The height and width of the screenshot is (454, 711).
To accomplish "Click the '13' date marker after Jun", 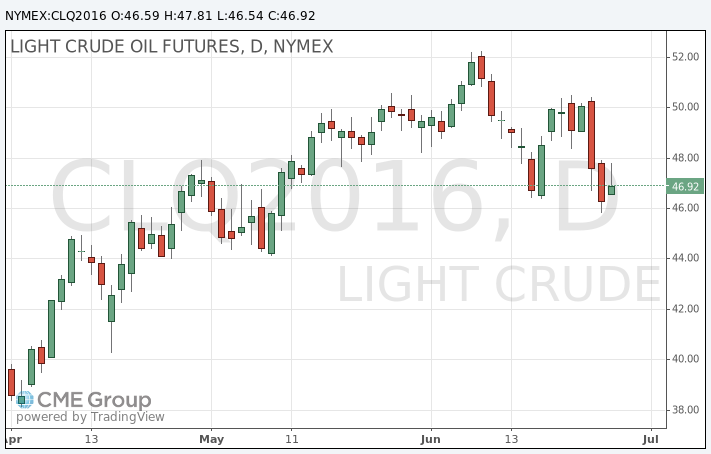I will [x=511, y=439].
